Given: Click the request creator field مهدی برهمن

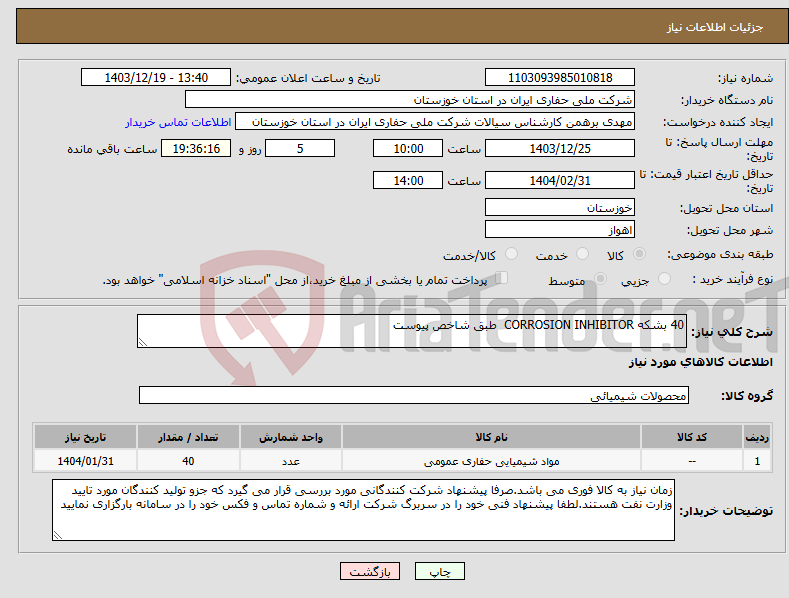Looking at the screenshot, I should 435,122.
